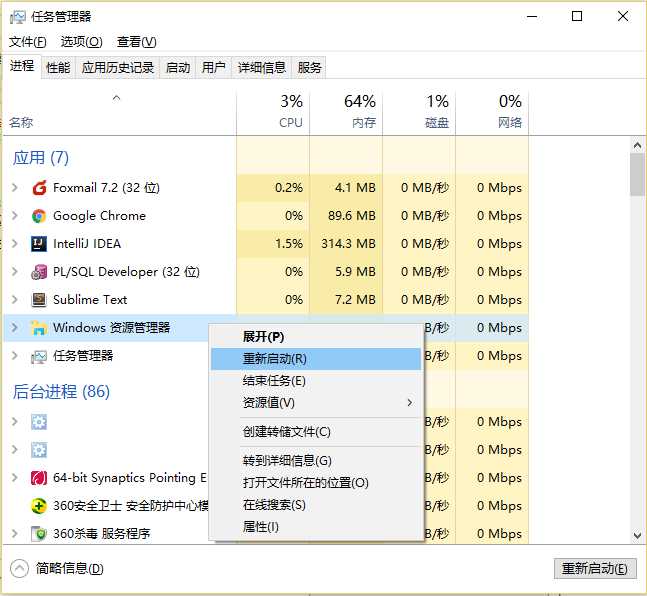
Task: Sort by the 名称 column header
Action: click(120, 111)
